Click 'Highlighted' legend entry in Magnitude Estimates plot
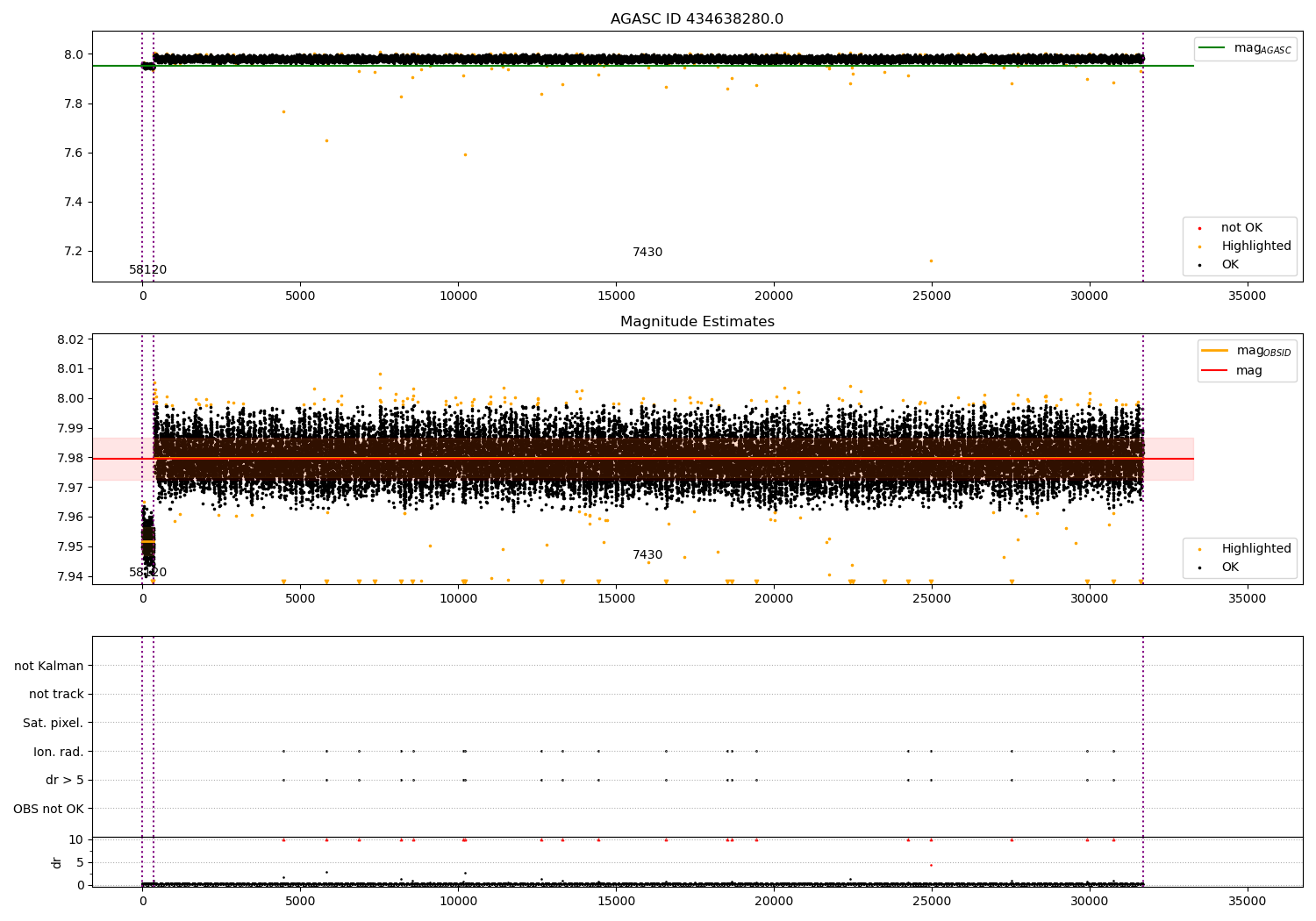Image resolution: width=1316 pixels, height=921 pixels. [x=1255, y=549]
